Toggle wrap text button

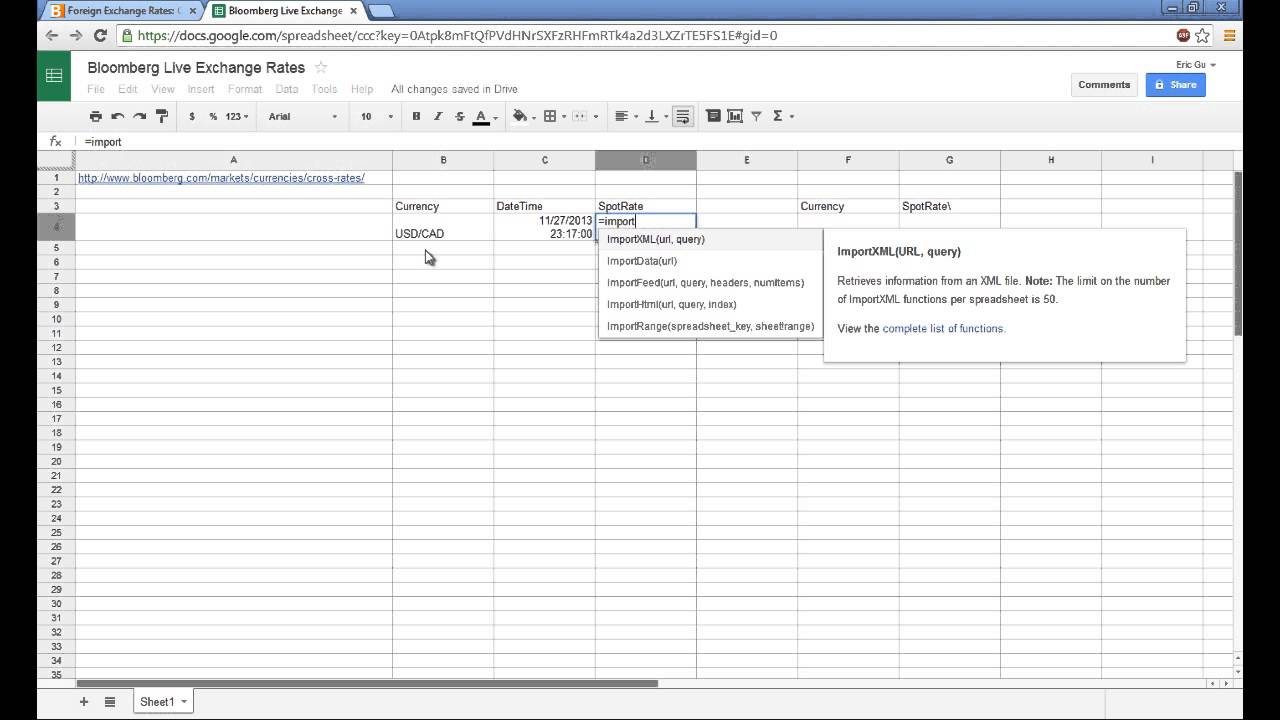tap(683, 116)
